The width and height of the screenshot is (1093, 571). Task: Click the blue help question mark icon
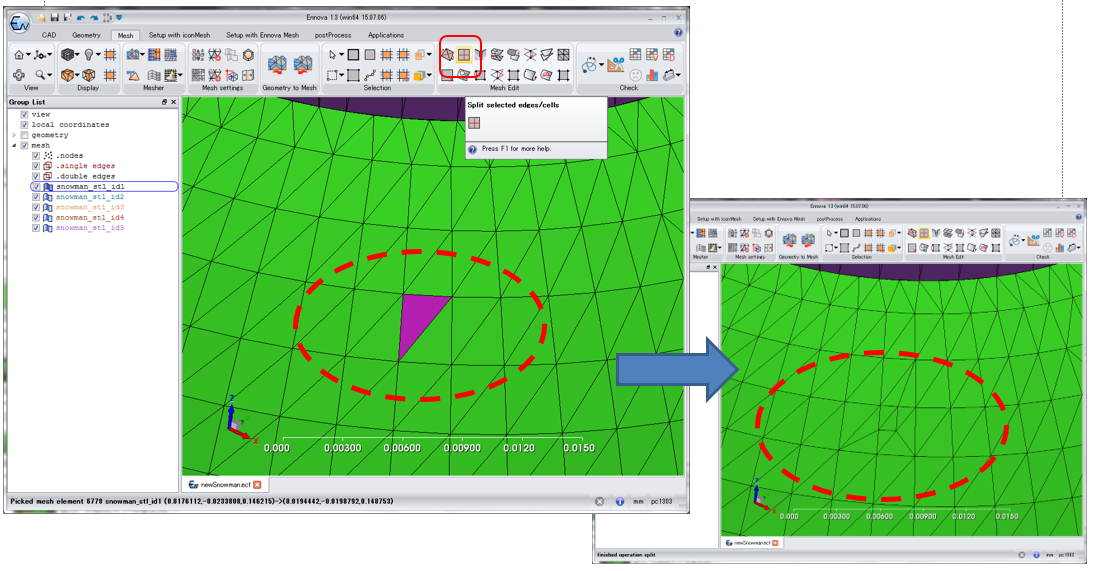678,33
